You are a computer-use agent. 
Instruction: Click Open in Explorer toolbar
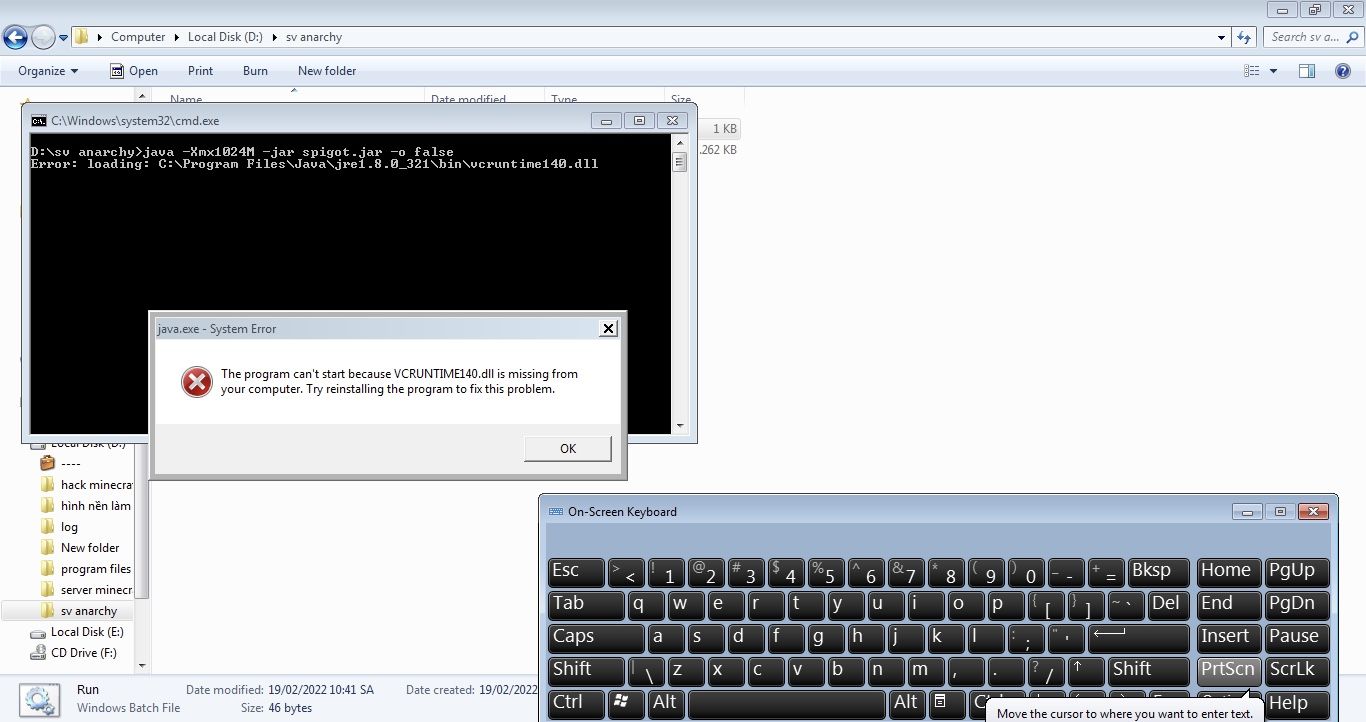point(134,71)
